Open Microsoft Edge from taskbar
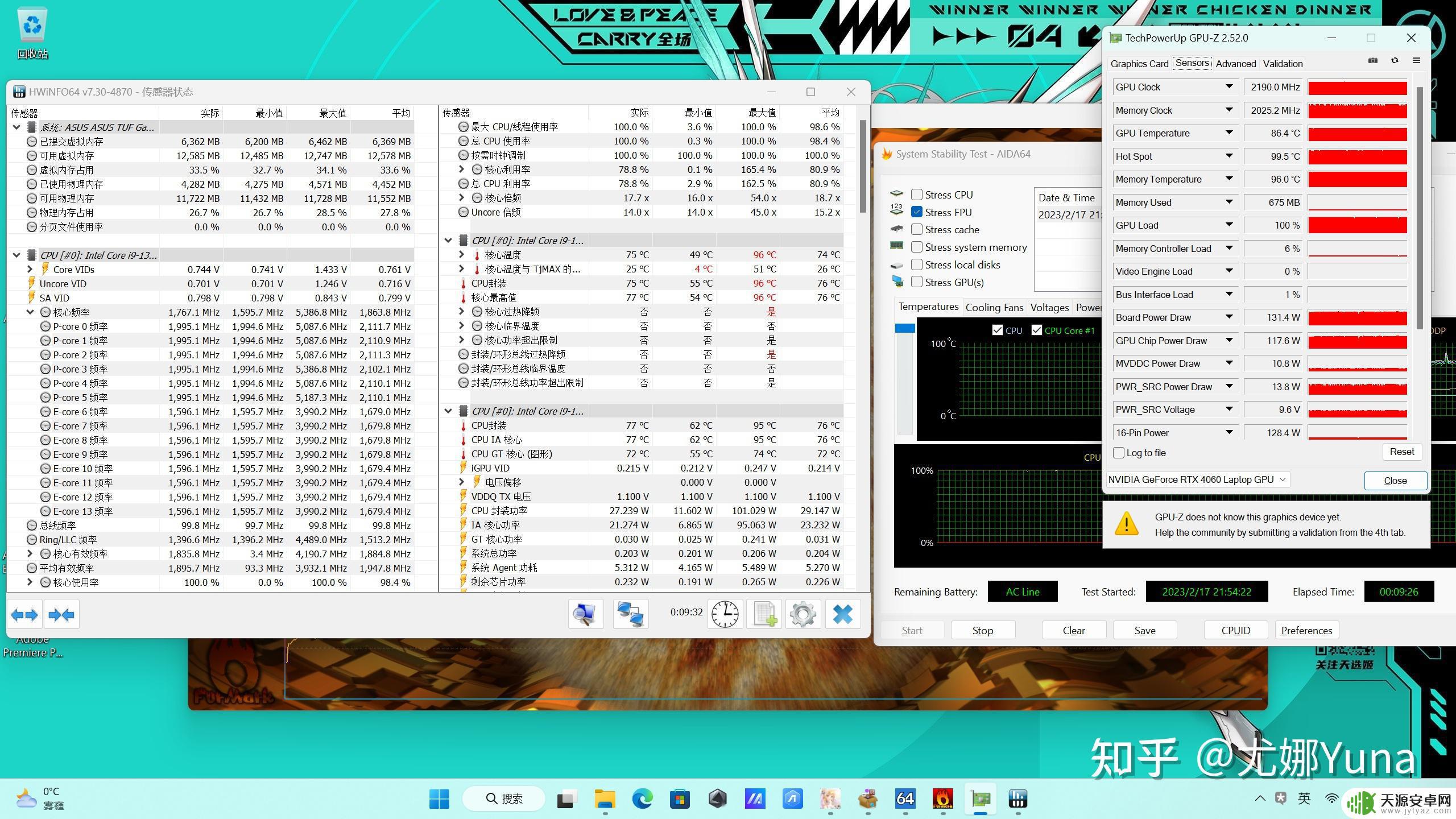The width and height of the screenshot is (1456, 819). click(x=643, y=799)
